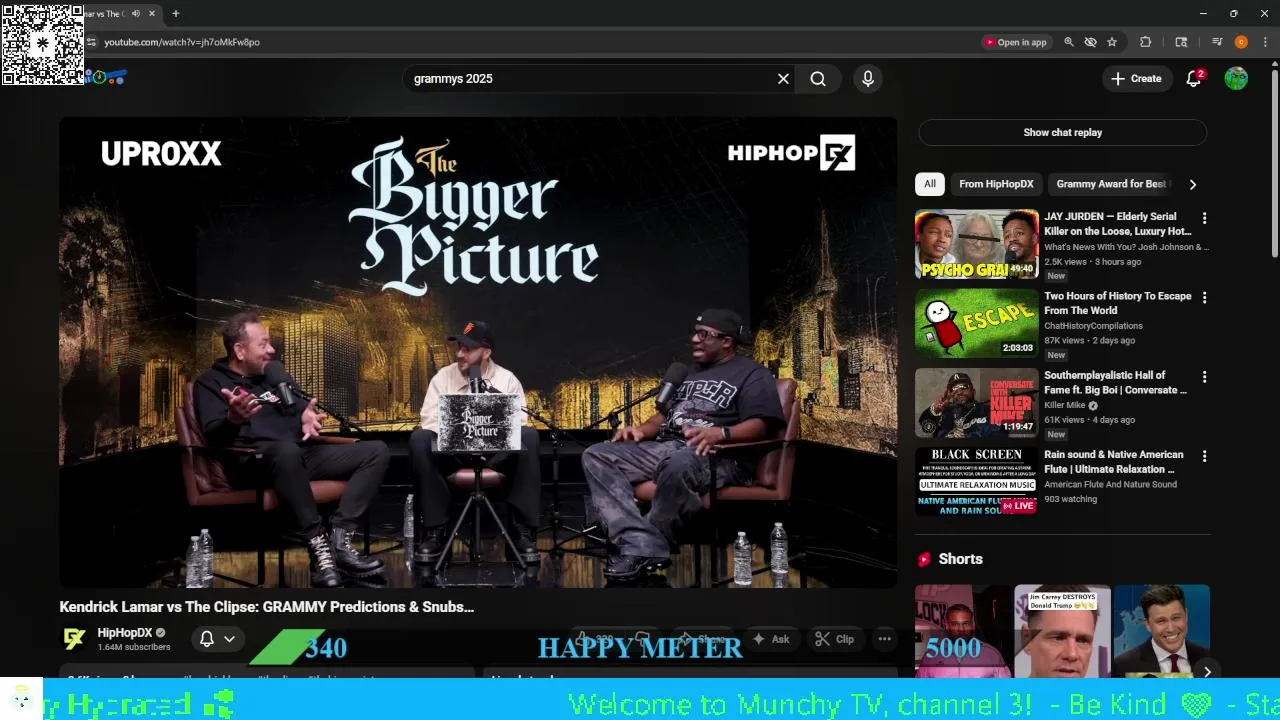Open the Killer Mike channel link

point(1064,405)
